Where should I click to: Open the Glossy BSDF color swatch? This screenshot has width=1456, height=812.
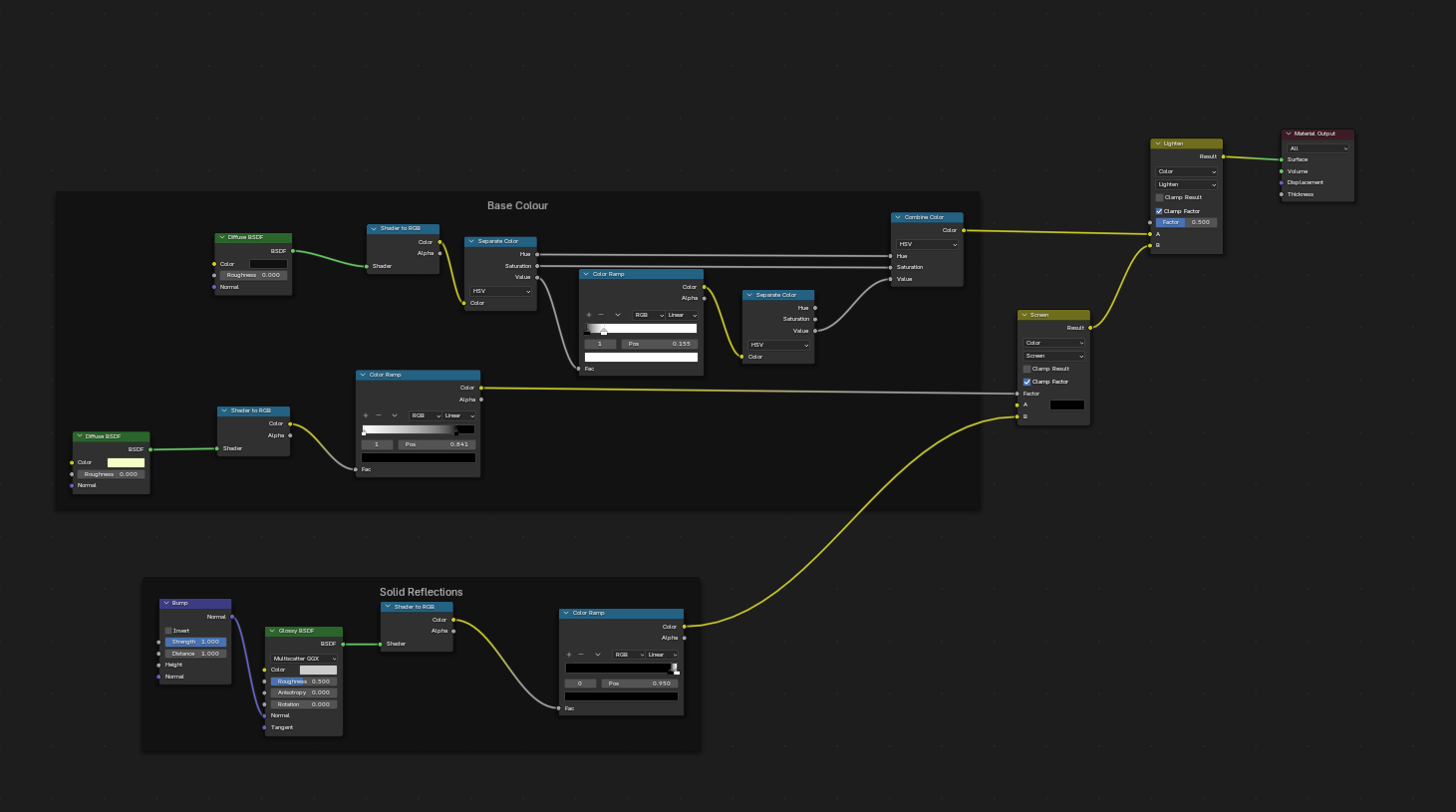pos(318,670)
